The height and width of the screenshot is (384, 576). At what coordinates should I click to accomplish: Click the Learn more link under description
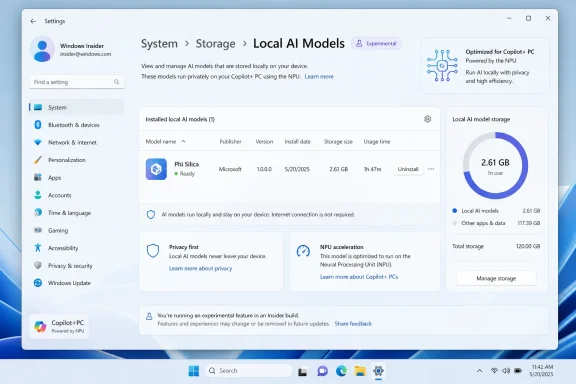(319, 76)
